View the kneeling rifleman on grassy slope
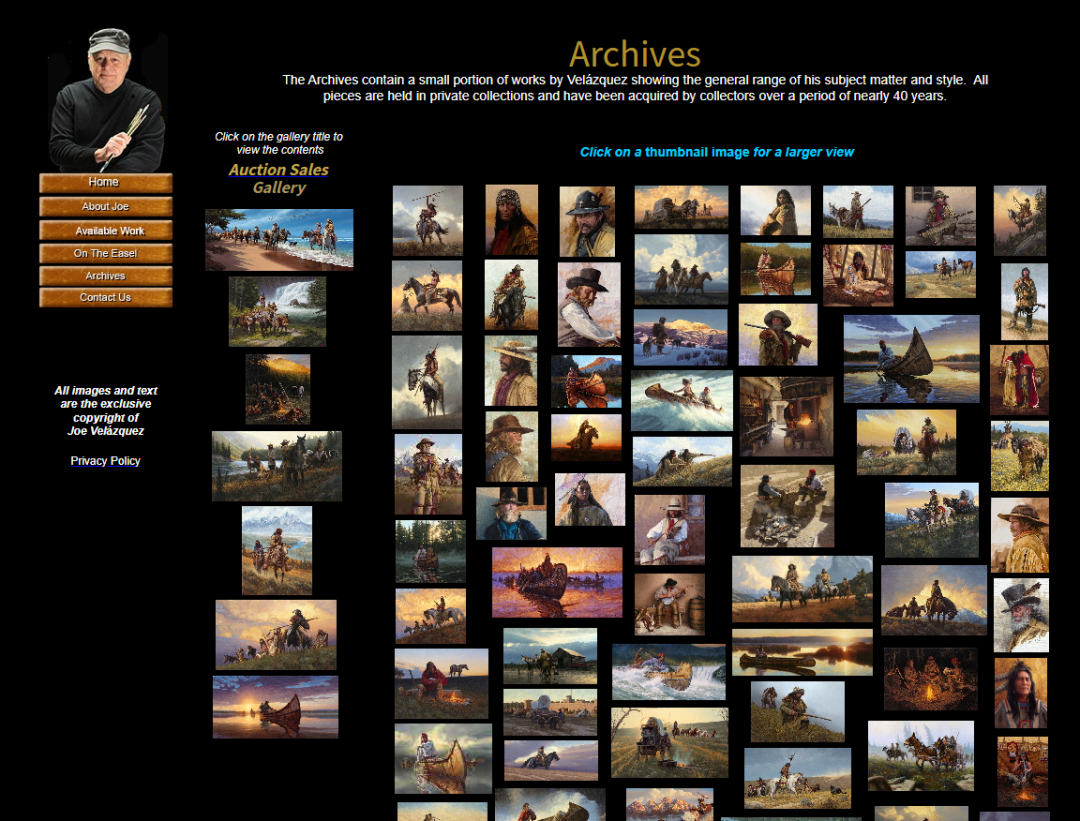1080x821 pixels. tap(798, 711)
